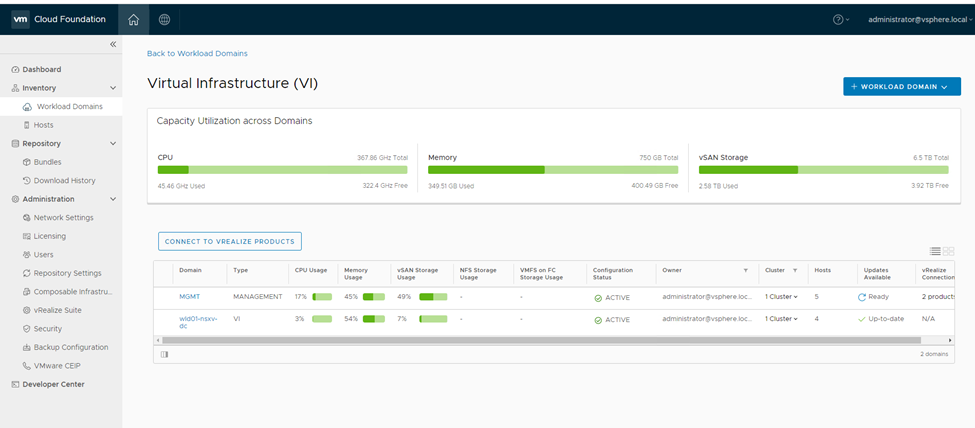Go back to Workload Domains link
This screenshot has height=428, width=975.
(x=197, y=54)
